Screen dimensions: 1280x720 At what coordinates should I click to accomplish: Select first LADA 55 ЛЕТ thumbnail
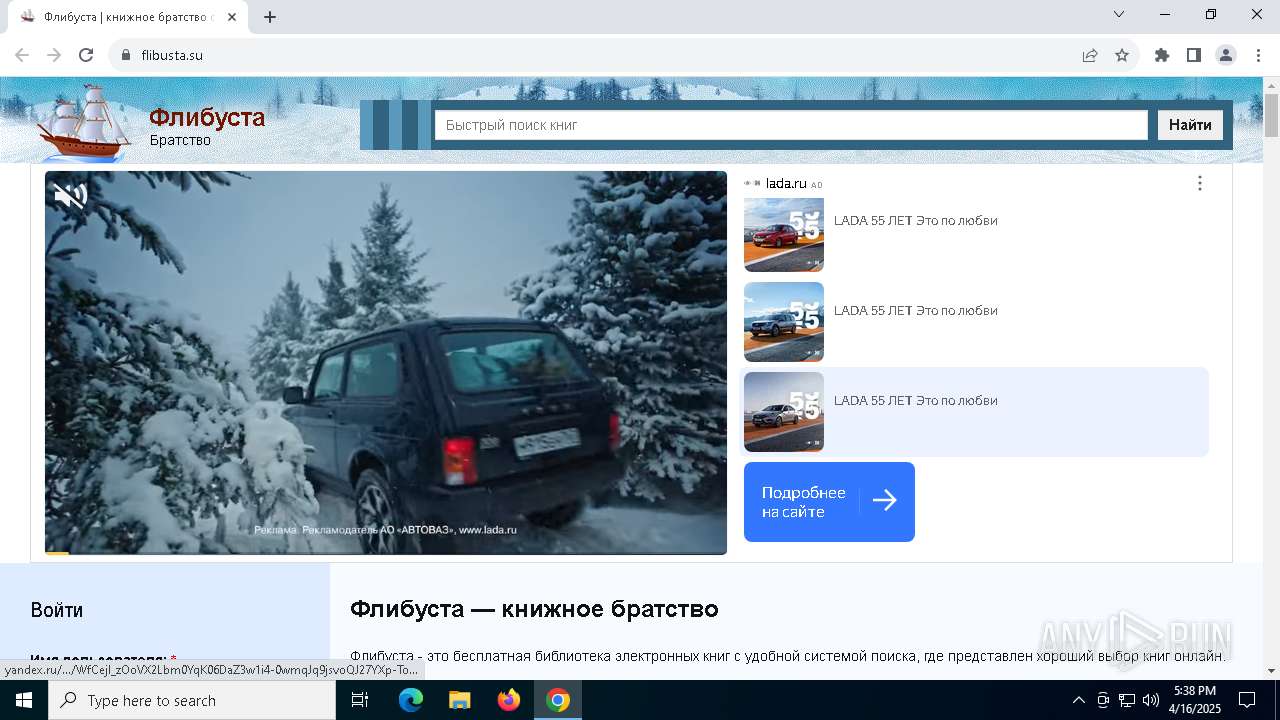pyautogui.click(x=784, y=234)
